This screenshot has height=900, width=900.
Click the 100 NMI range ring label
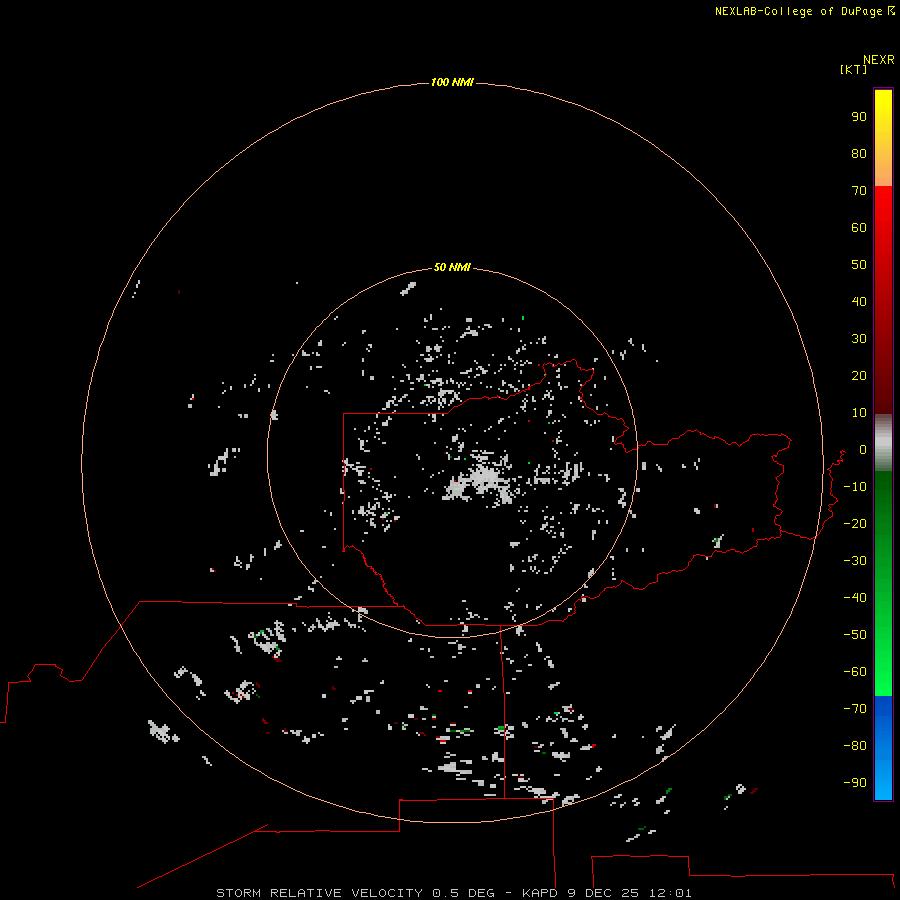pos(452,82)
